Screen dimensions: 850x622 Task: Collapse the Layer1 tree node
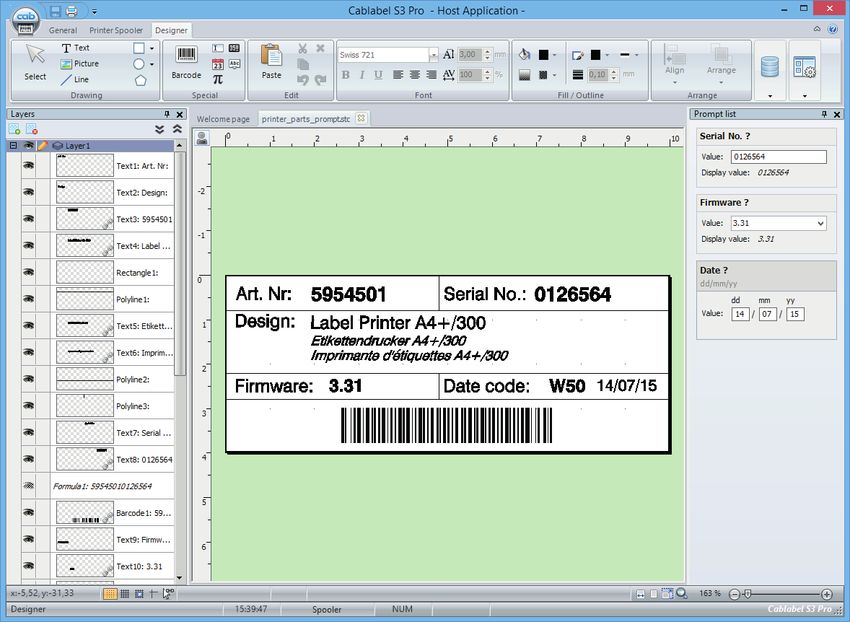14,145
